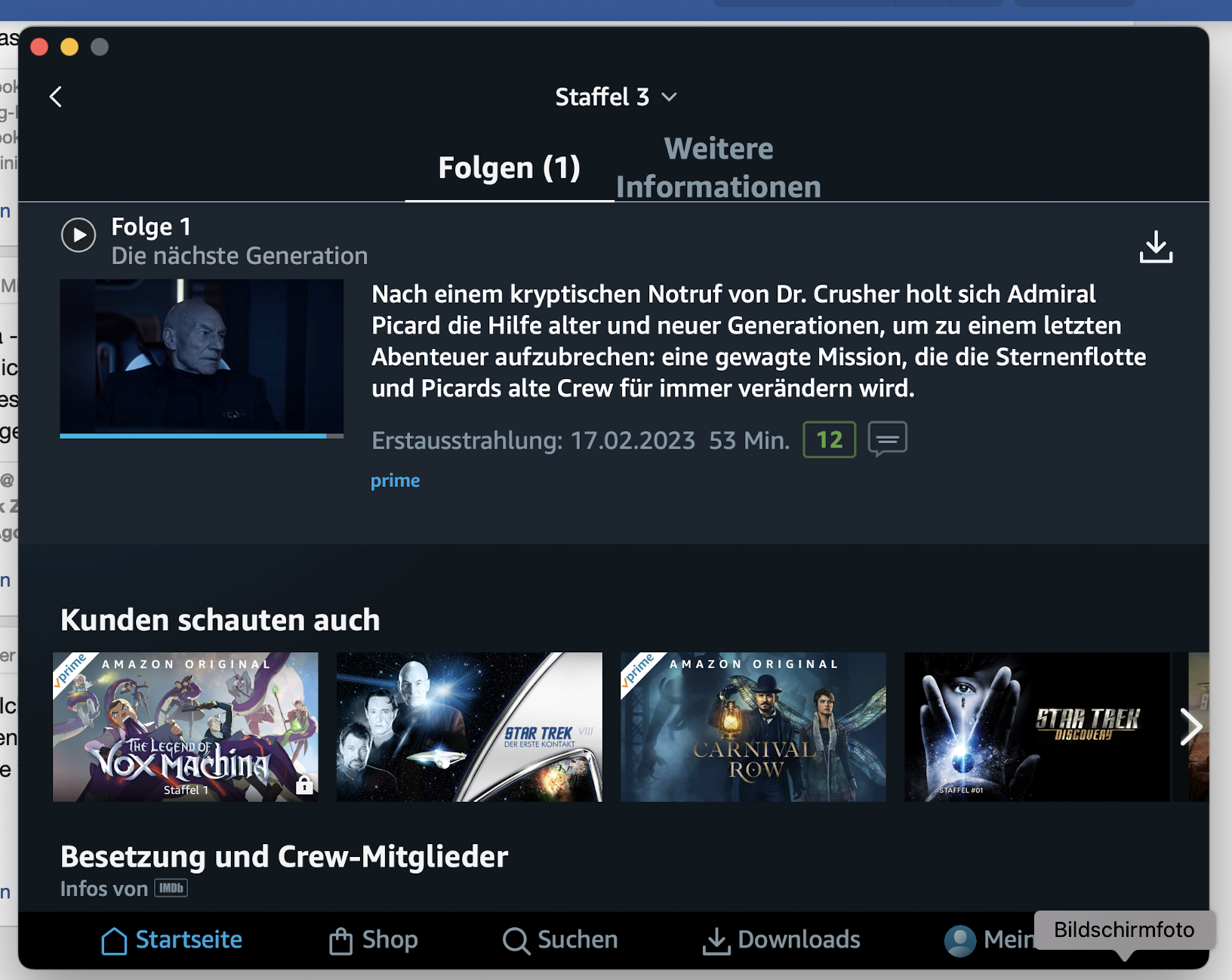The image size is (1232, 980).
Task: Switch to Weitere Informationen tab
Action: (x=718, y=168)
